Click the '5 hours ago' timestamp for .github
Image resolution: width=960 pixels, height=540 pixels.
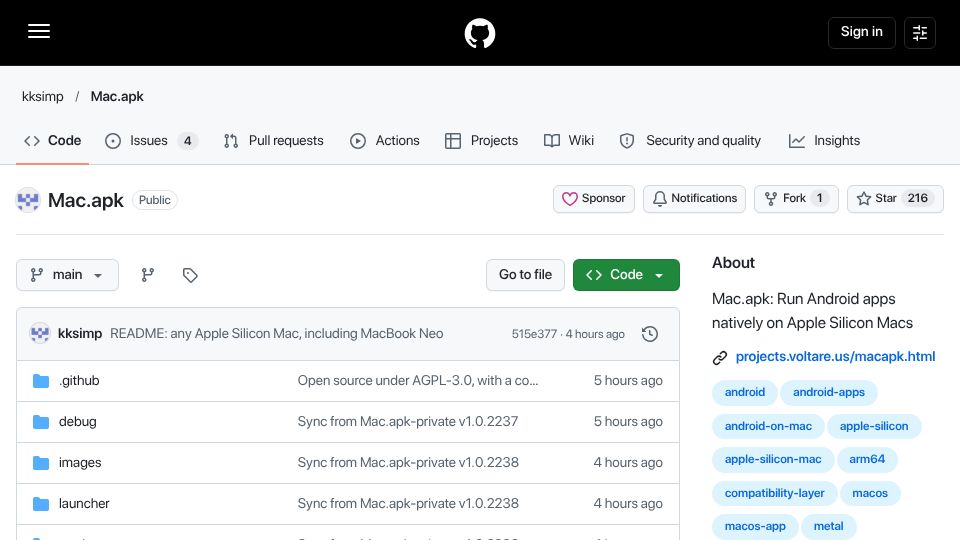[628, 381]
